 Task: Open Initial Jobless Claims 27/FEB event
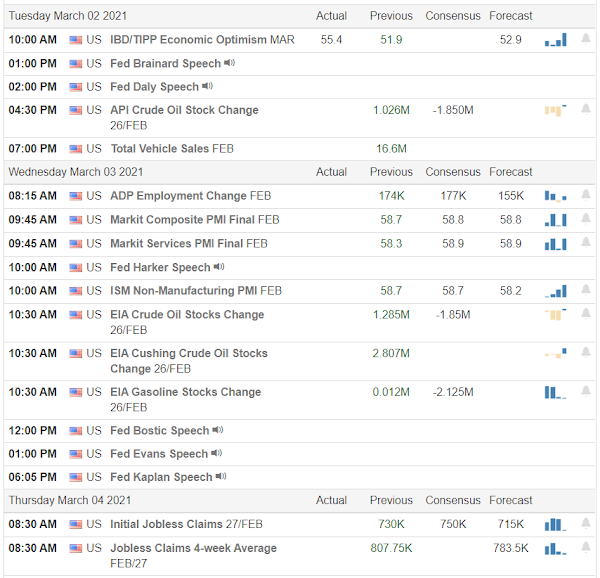click(x=186, y=524)
